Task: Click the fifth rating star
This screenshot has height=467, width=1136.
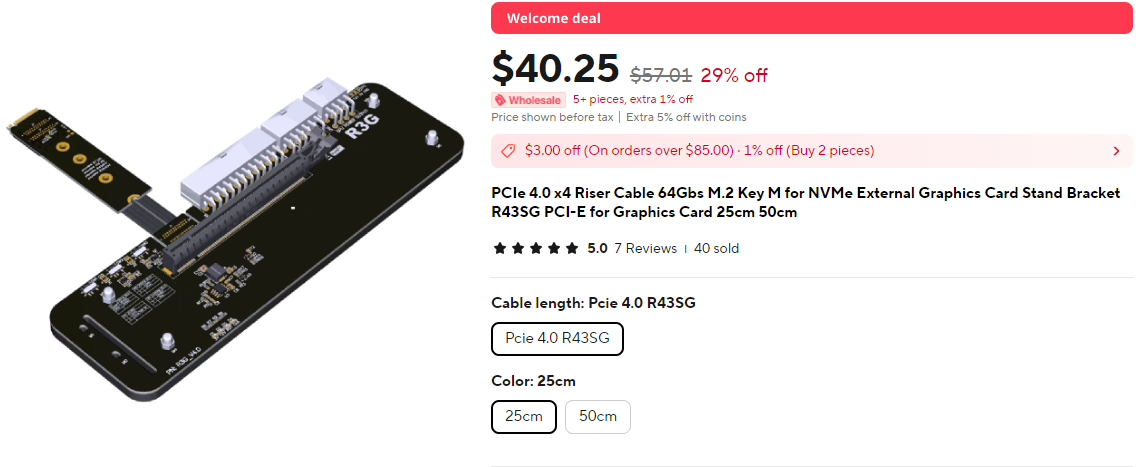Action: pyautogui.click(x=572, y=248)
